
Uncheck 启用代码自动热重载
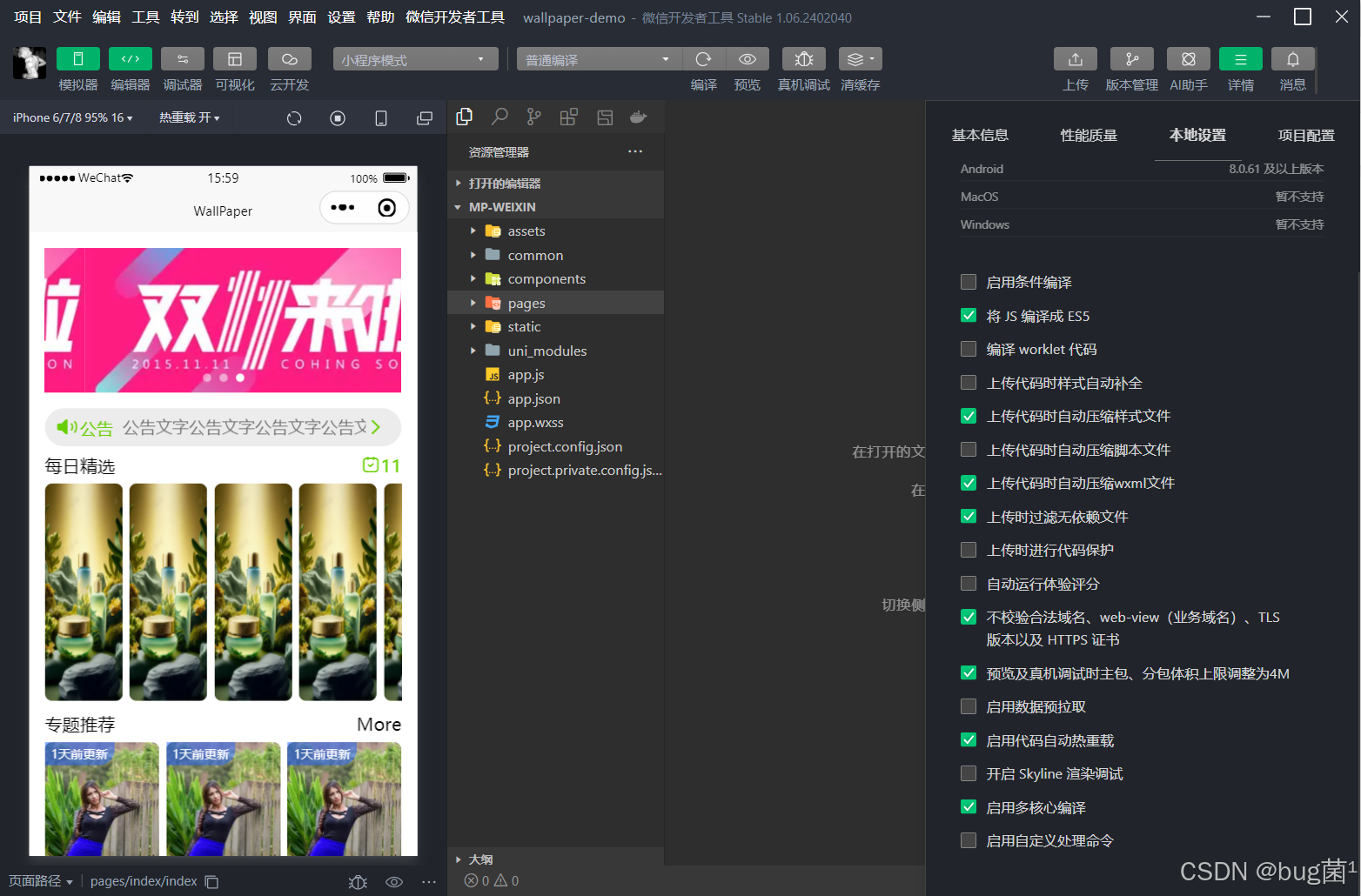969,740
